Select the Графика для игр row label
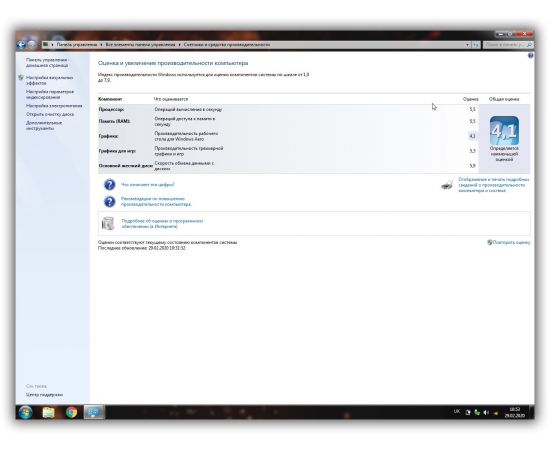The width and height of the screenshot is (550, 450). click(x=117, y=151)
